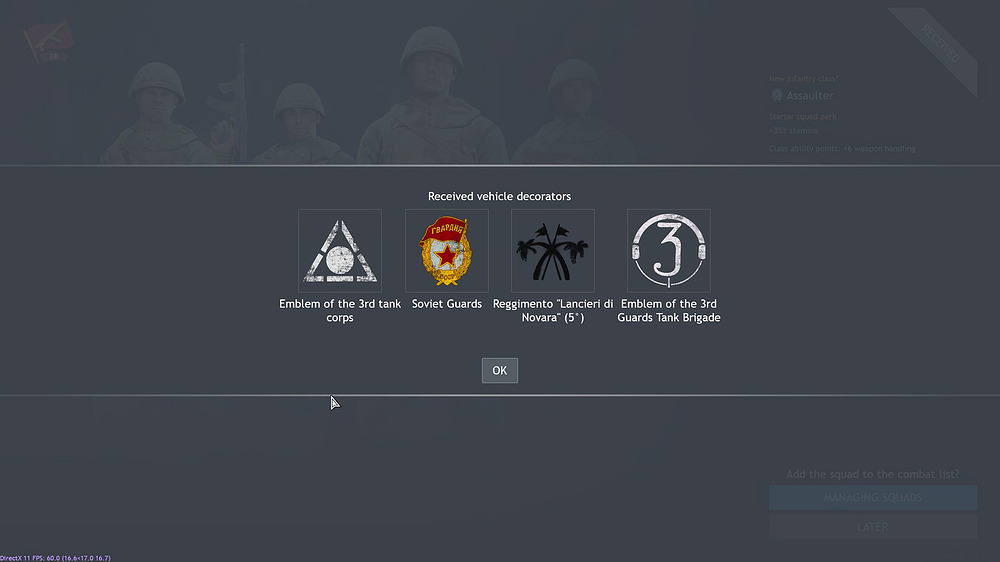Select the Soviet Guards badge decorator
Screen dimensions: 1000x562
[x=446, y=251]
